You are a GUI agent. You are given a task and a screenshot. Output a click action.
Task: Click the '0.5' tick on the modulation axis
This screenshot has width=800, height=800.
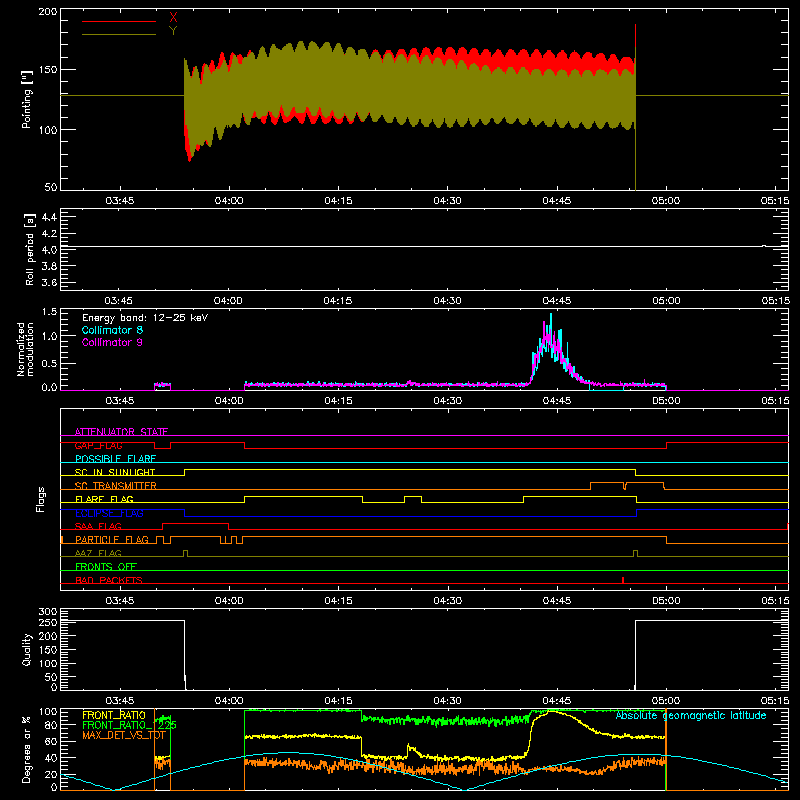[49, 363]
